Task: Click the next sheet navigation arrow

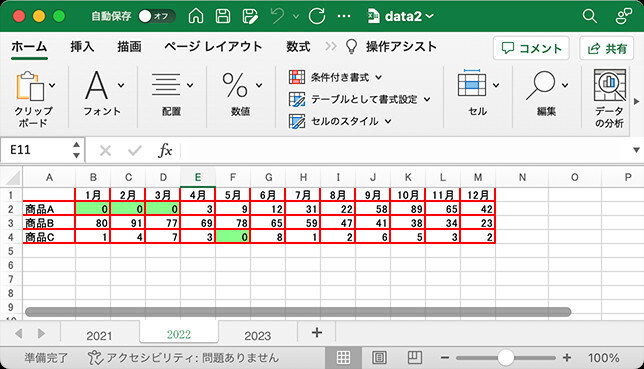Action: (x=41, y=333)
